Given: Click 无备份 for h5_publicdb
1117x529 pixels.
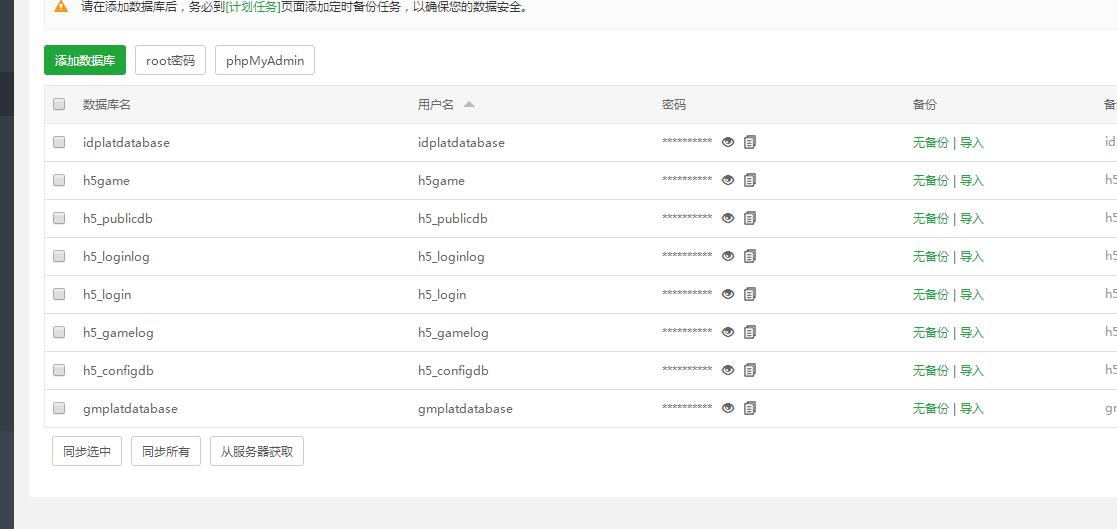Looking at the screenshot, I should [x=930, y=219].
